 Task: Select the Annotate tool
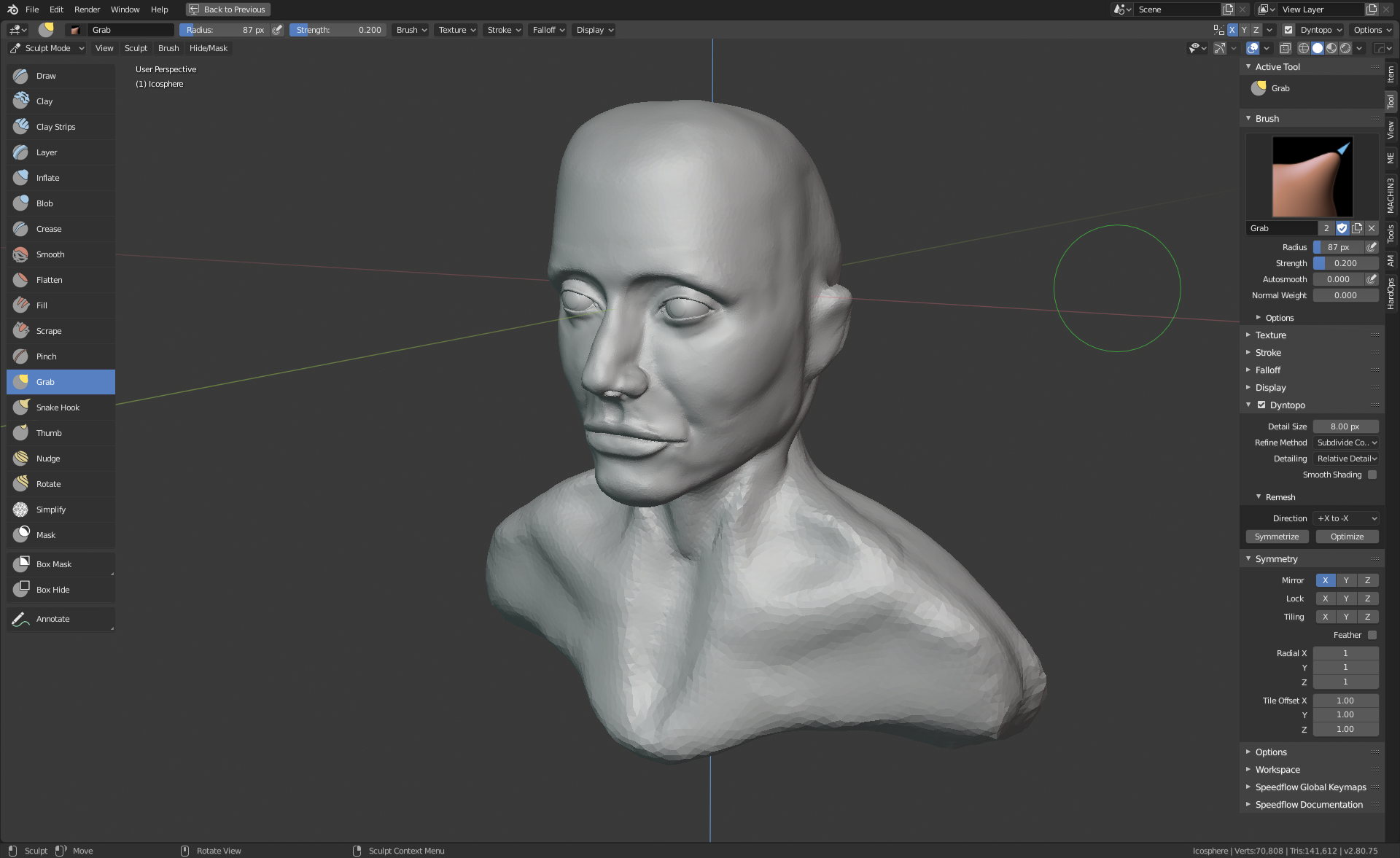[x=53, y=619]
